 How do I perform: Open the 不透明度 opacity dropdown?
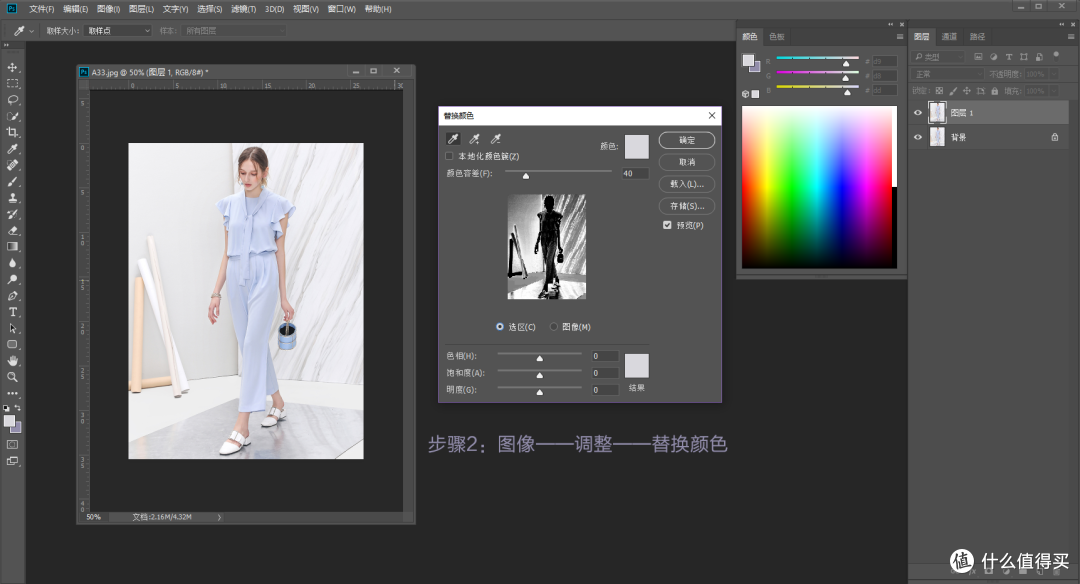tap(1056, 73)
